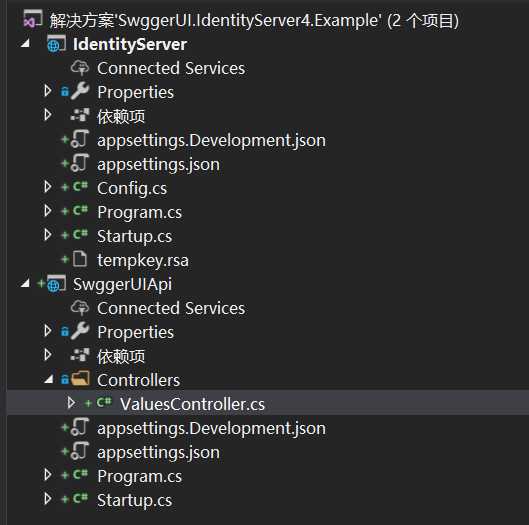Image resolution: width=529 pixels, height=525 pixels.
Task: Collapse the Controllers folder
Action: click(49, 379)
